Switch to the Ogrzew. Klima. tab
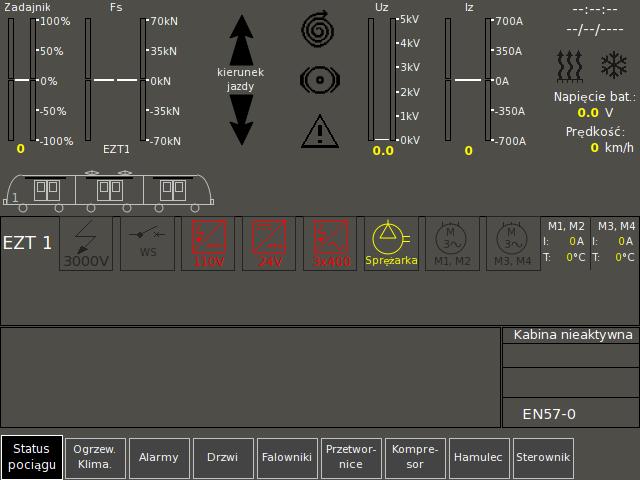This screenshot has height=480, width=640. click(x=95, y=458)
